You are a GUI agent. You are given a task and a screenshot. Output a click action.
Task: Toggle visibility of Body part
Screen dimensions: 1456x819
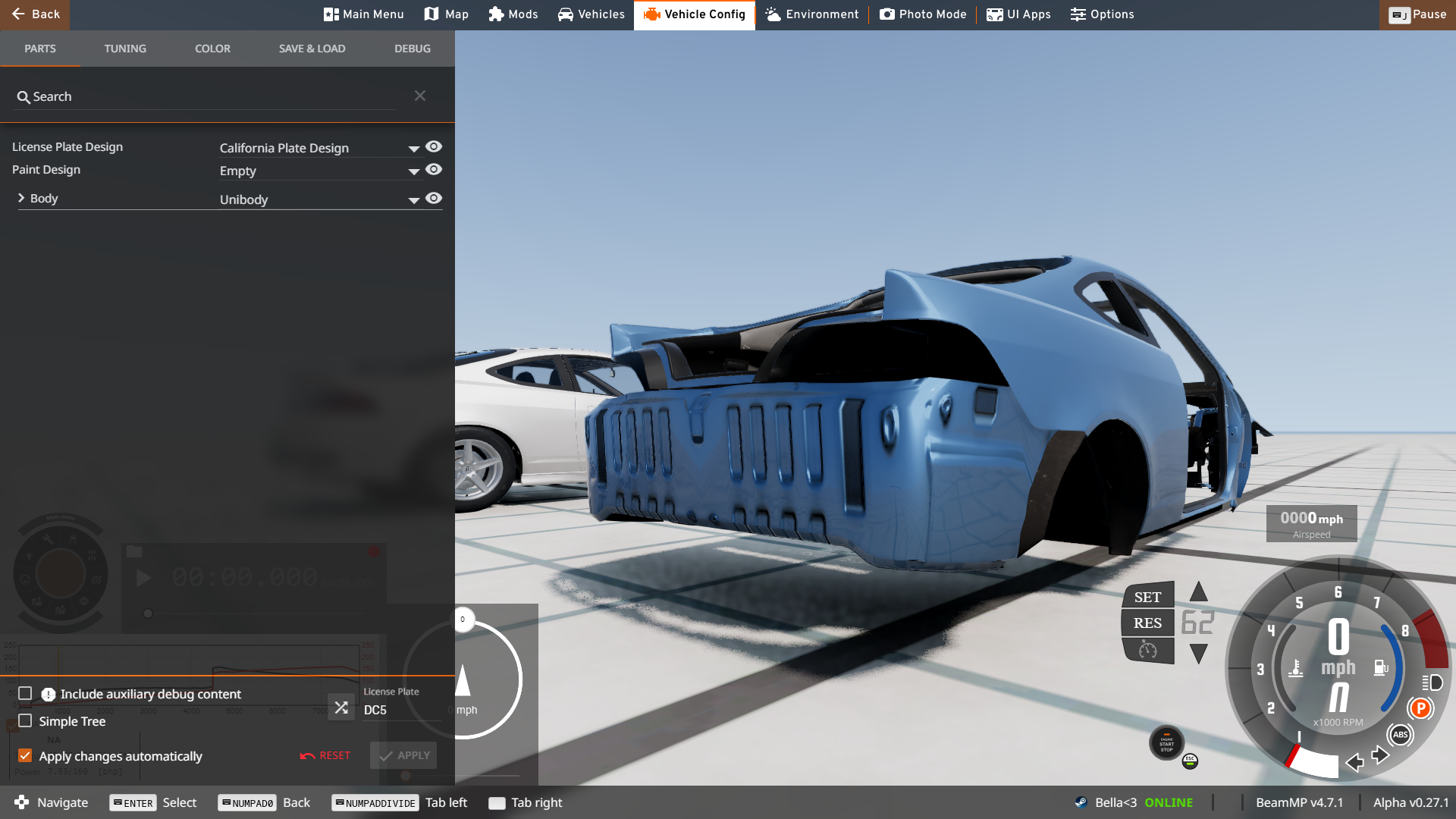(x=434, y=198)
